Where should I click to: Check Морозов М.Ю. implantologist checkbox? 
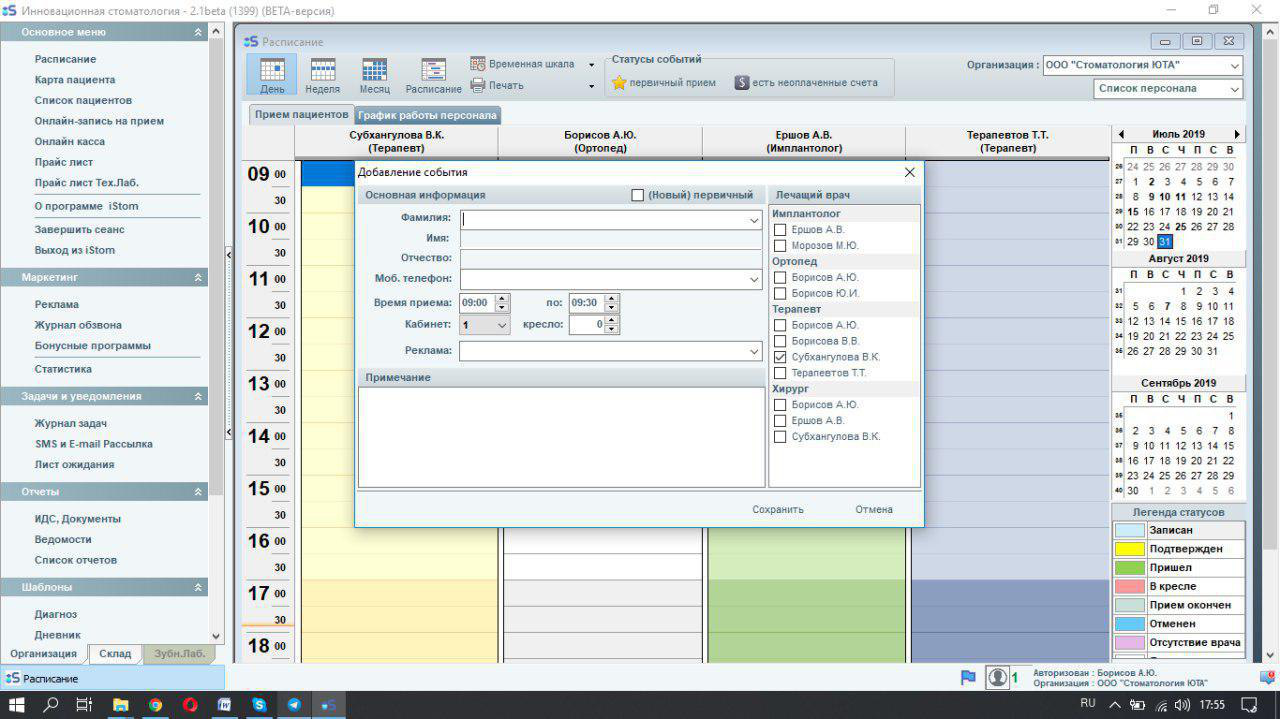coord(781,246)
